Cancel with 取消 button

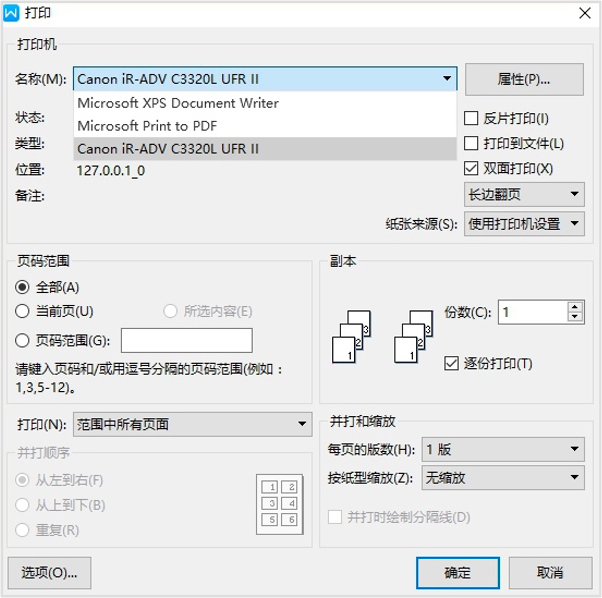(550, 573)
